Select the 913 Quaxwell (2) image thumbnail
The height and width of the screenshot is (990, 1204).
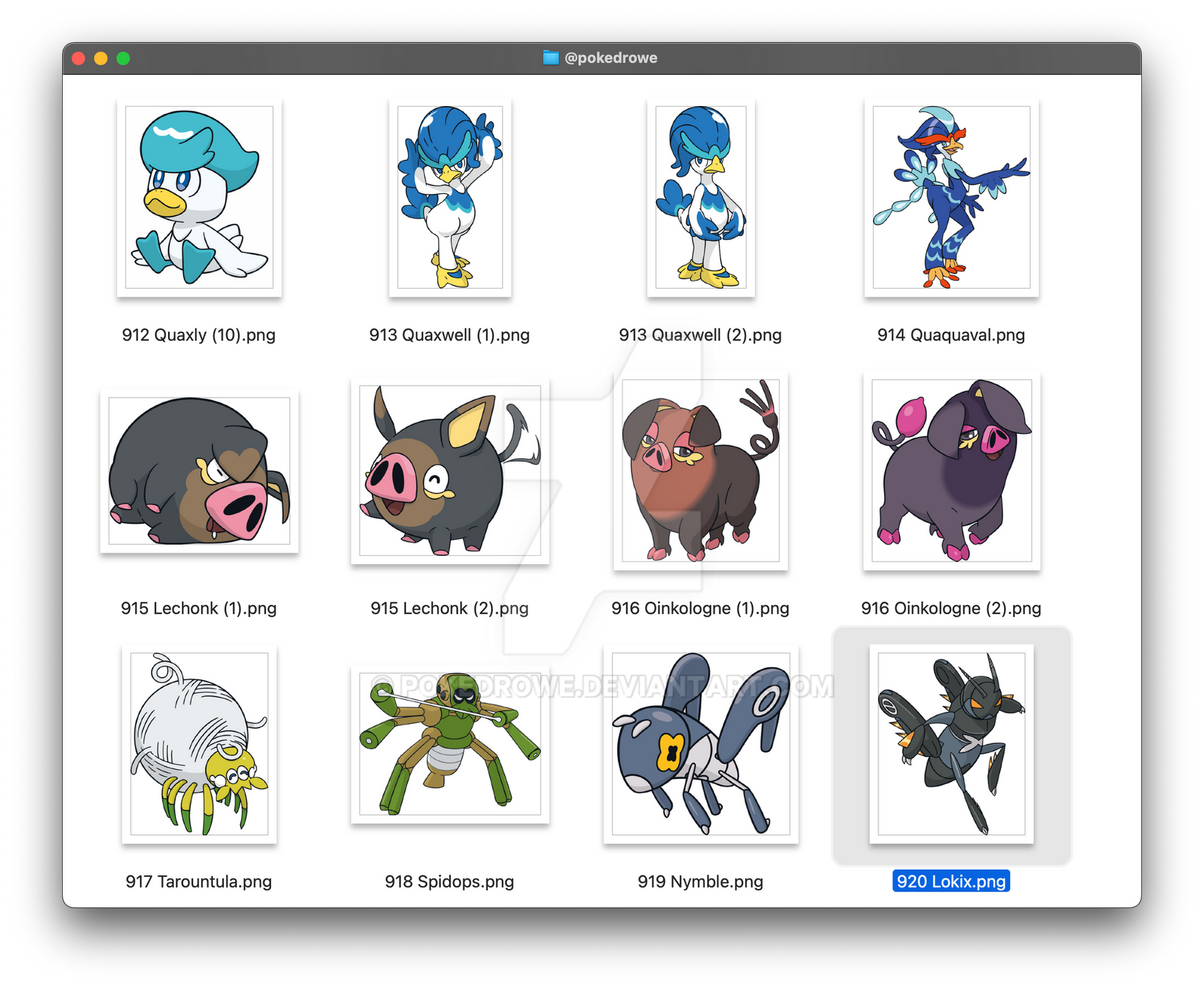(x=700, y=197)
